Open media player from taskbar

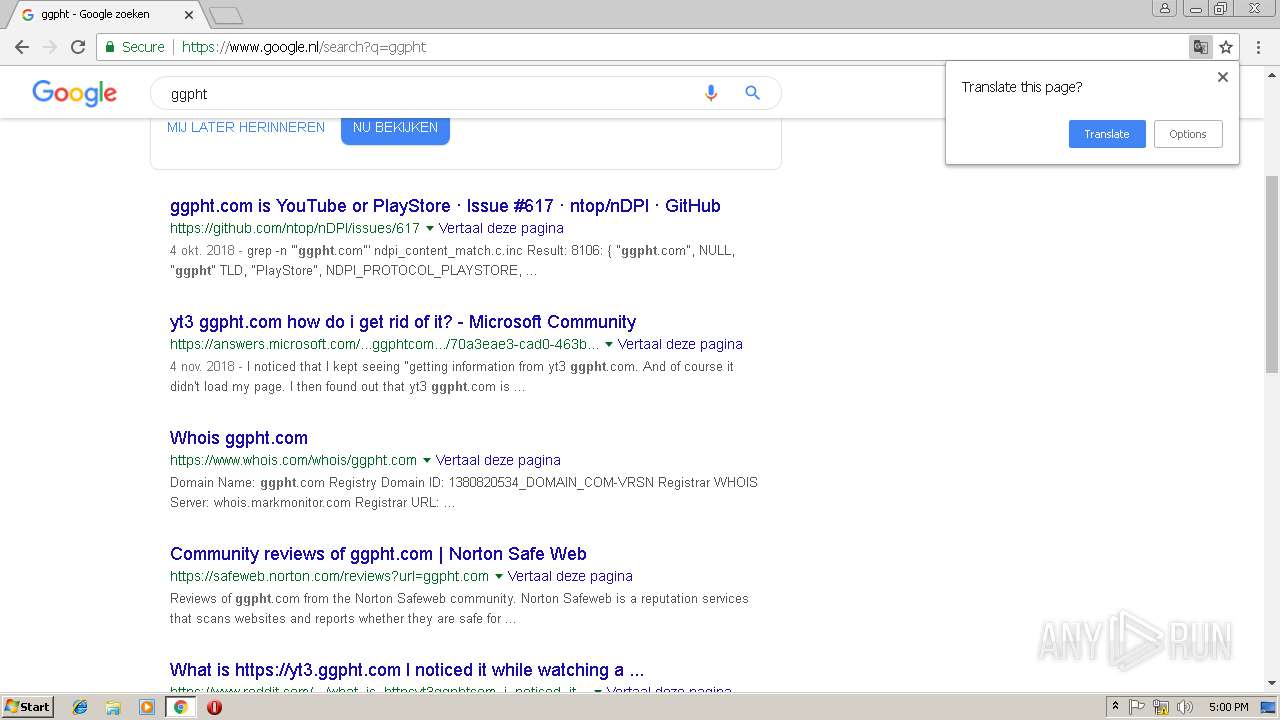point(147,707)
